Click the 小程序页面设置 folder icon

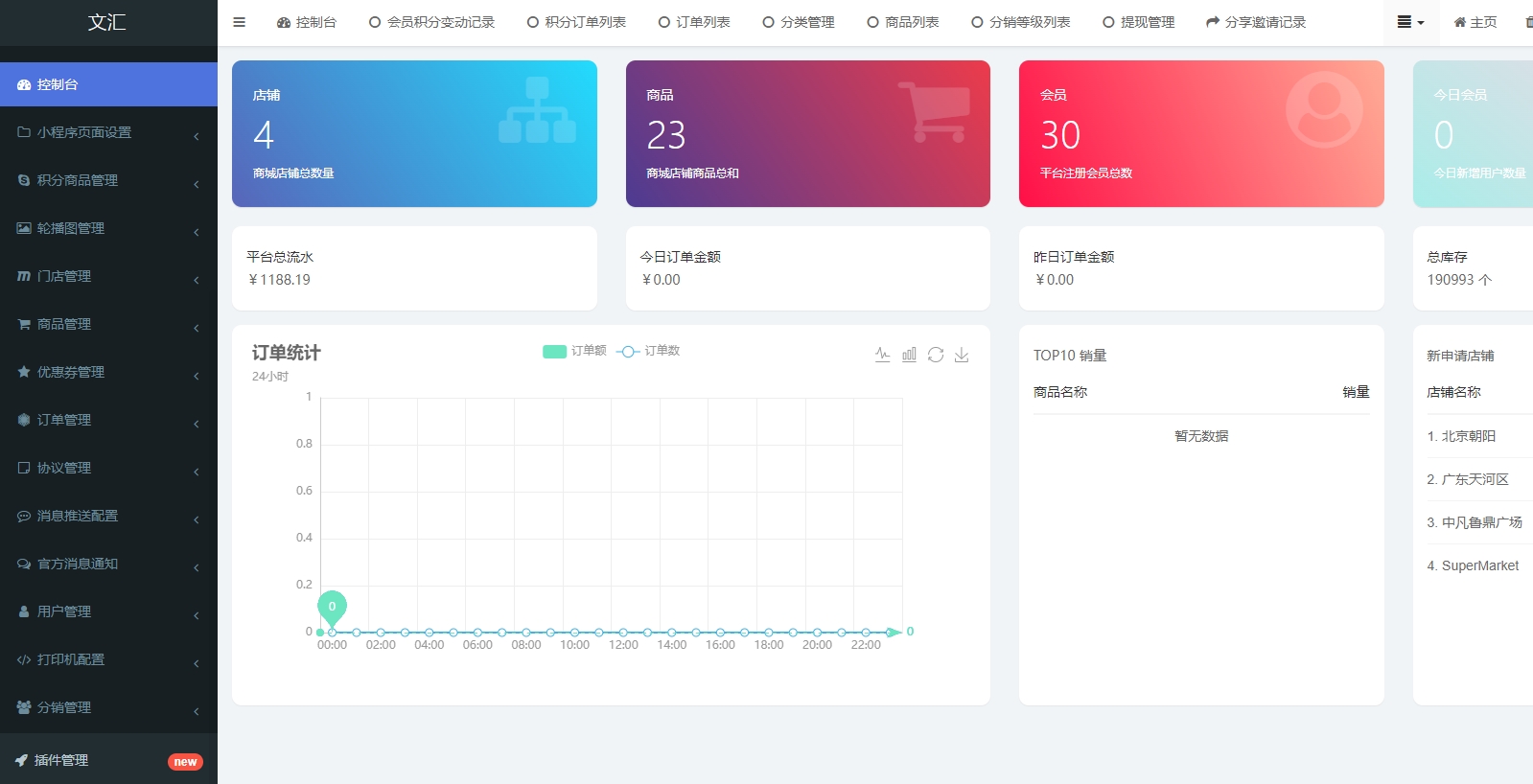pos(24,132)
